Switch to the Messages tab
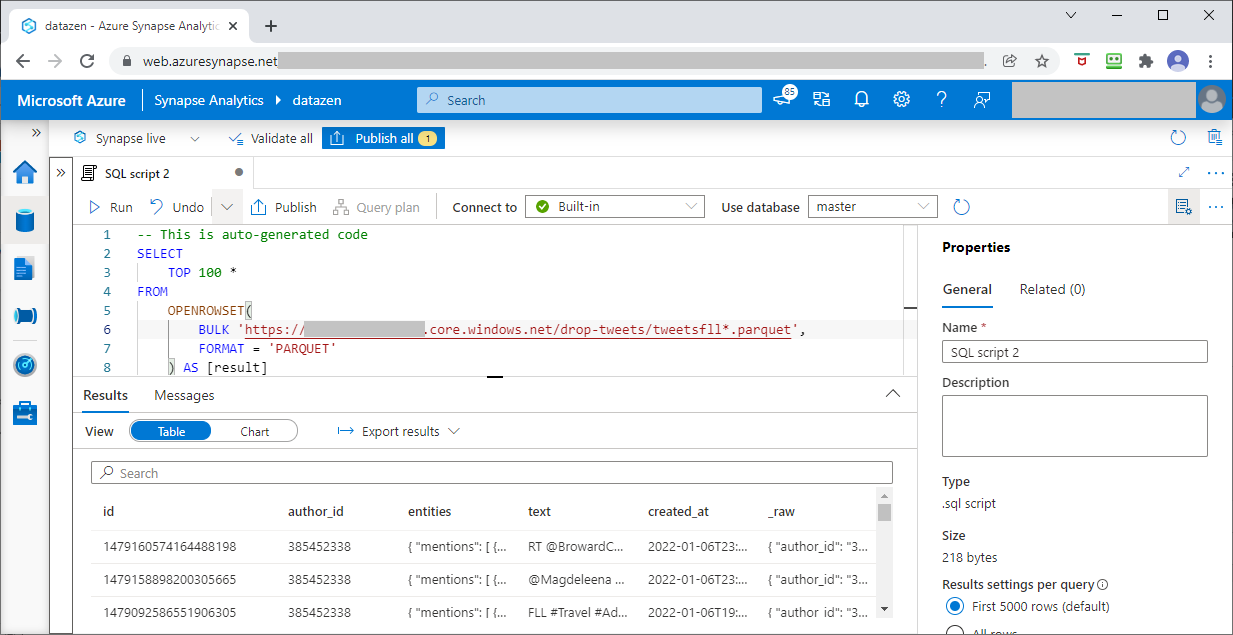The width and height of the screenshot is (1233, 635). 184,395
